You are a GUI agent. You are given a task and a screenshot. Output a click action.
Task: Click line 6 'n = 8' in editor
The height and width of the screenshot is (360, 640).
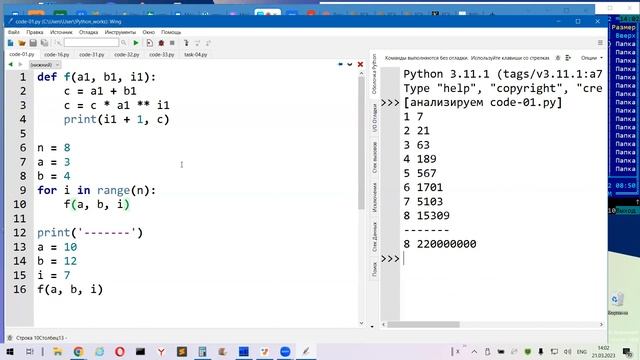tap(54, 148)
